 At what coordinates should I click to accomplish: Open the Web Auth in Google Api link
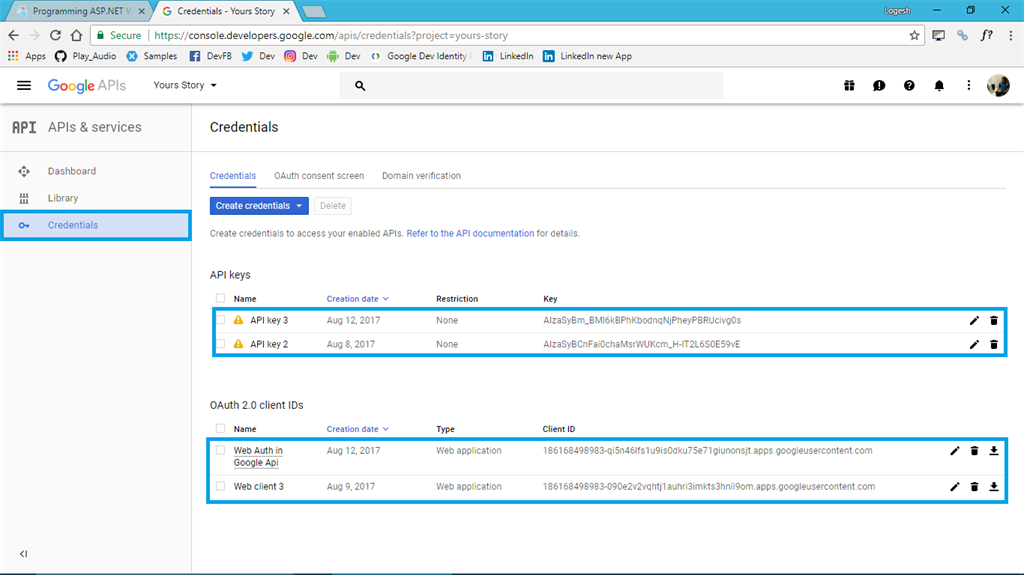pos(258,457)
